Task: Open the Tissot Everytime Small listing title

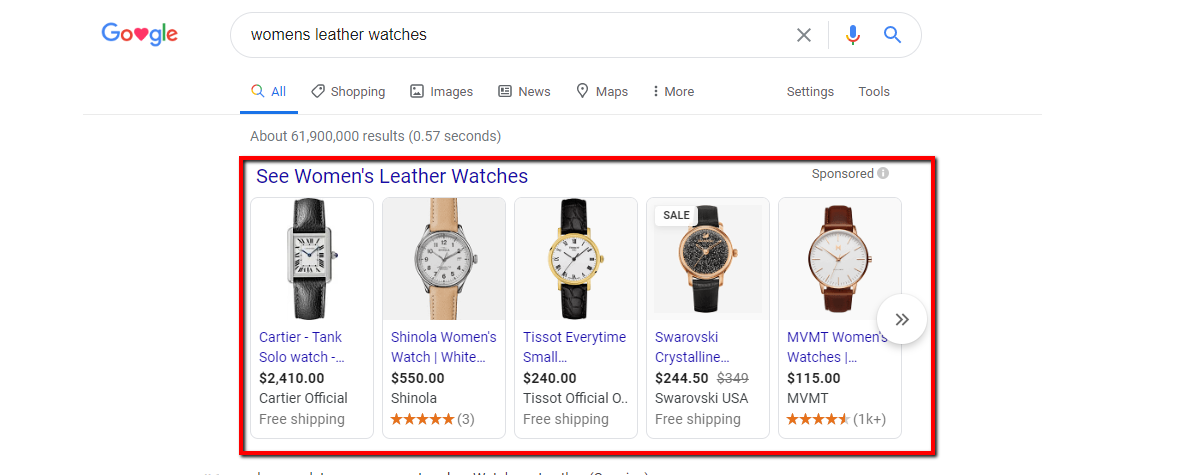Action: tap(574, 347)
